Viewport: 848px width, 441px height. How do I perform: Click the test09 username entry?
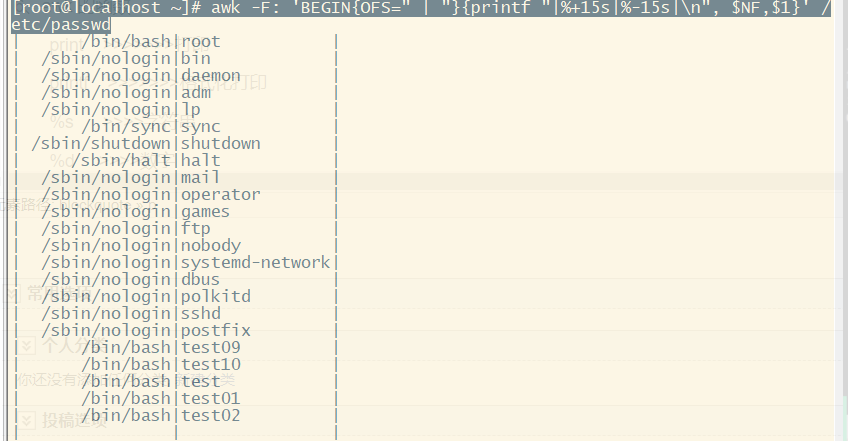[211, 348]
